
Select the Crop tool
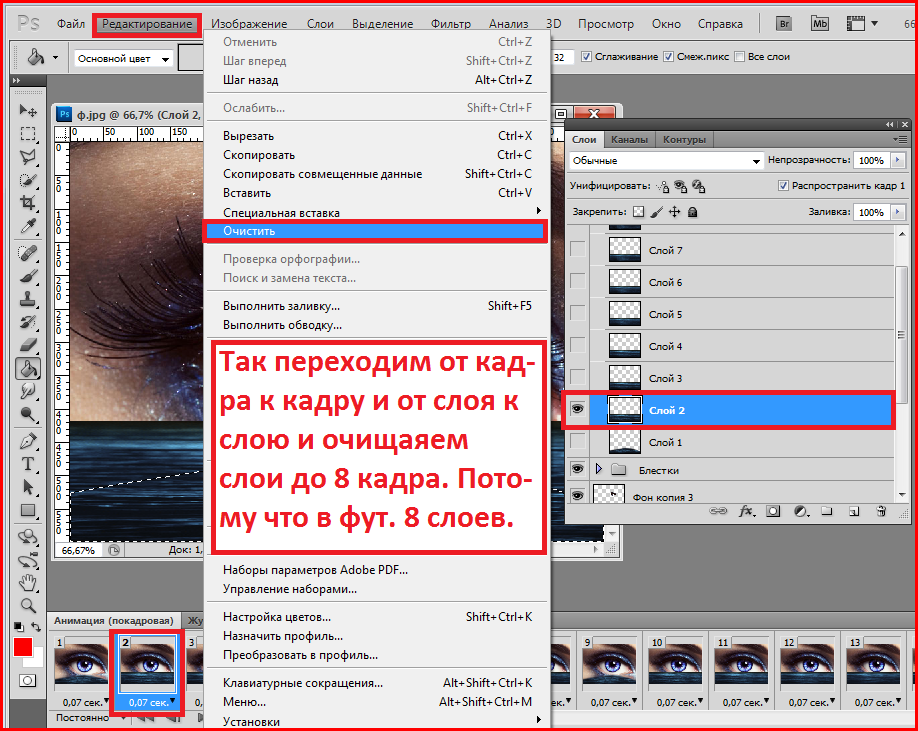pyautogui.click(x=28, y=203)
